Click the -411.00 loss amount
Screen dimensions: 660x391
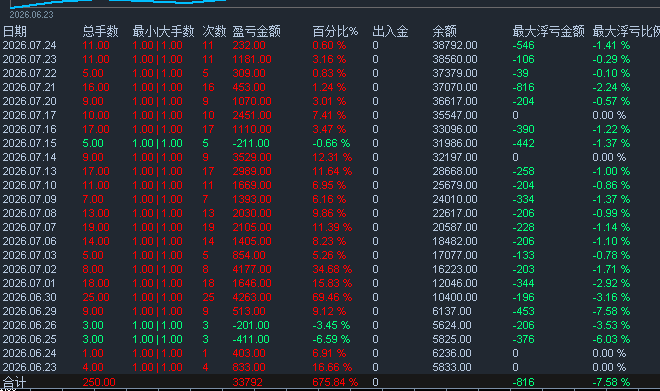[251, 339]
